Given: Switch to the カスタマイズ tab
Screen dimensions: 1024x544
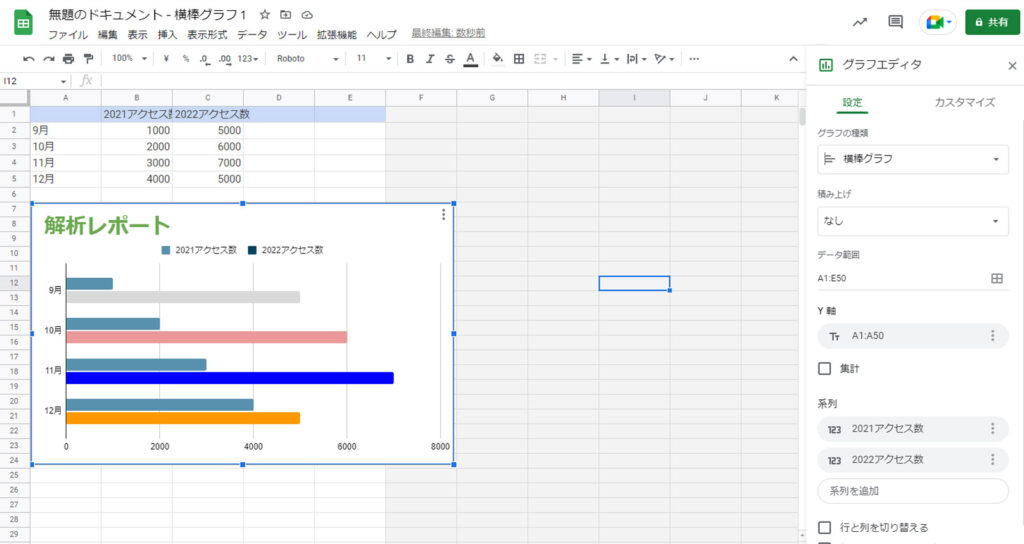Looking at the screenshot, I should point(965,103).
